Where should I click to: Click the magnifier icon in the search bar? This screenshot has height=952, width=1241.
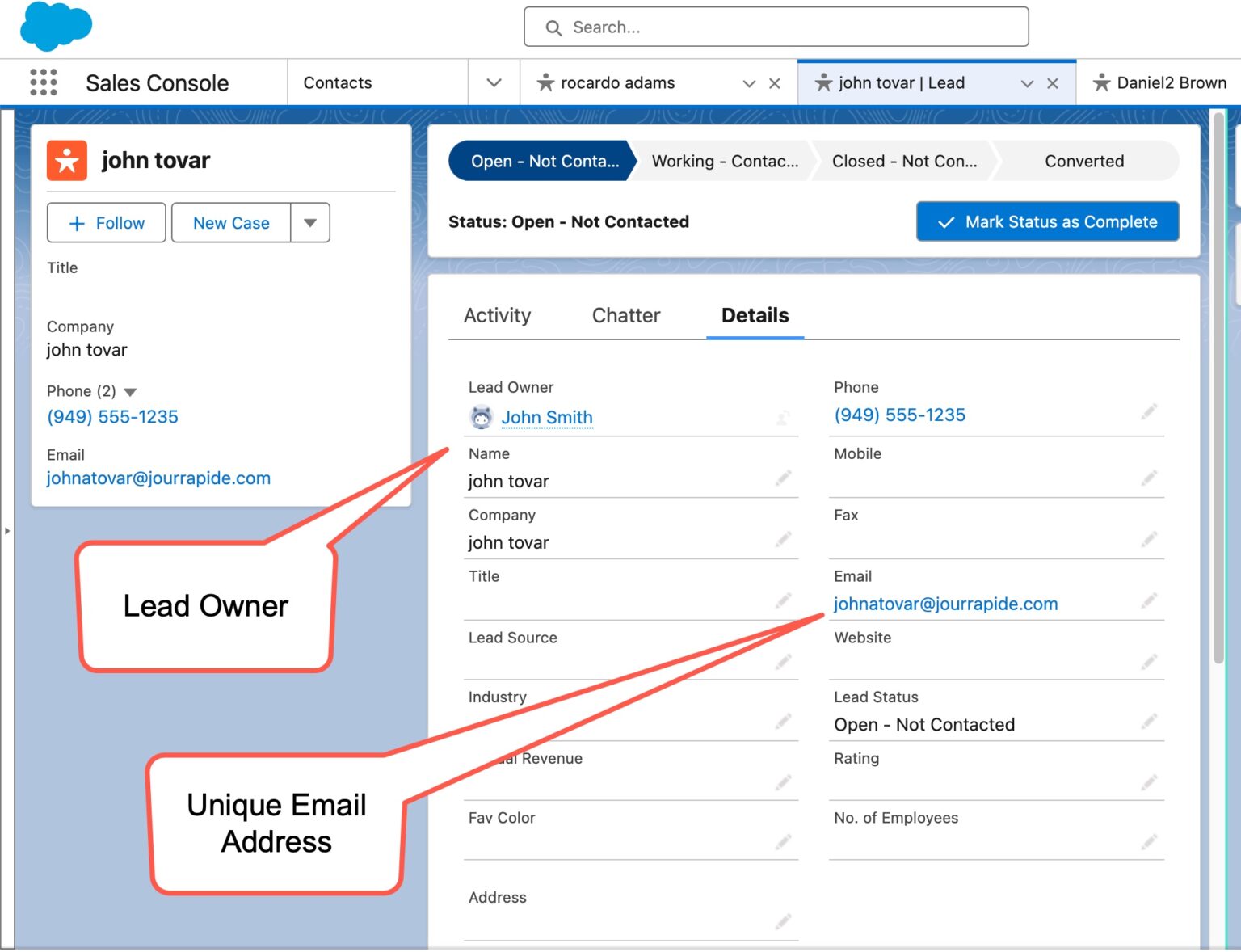(554, 27)
